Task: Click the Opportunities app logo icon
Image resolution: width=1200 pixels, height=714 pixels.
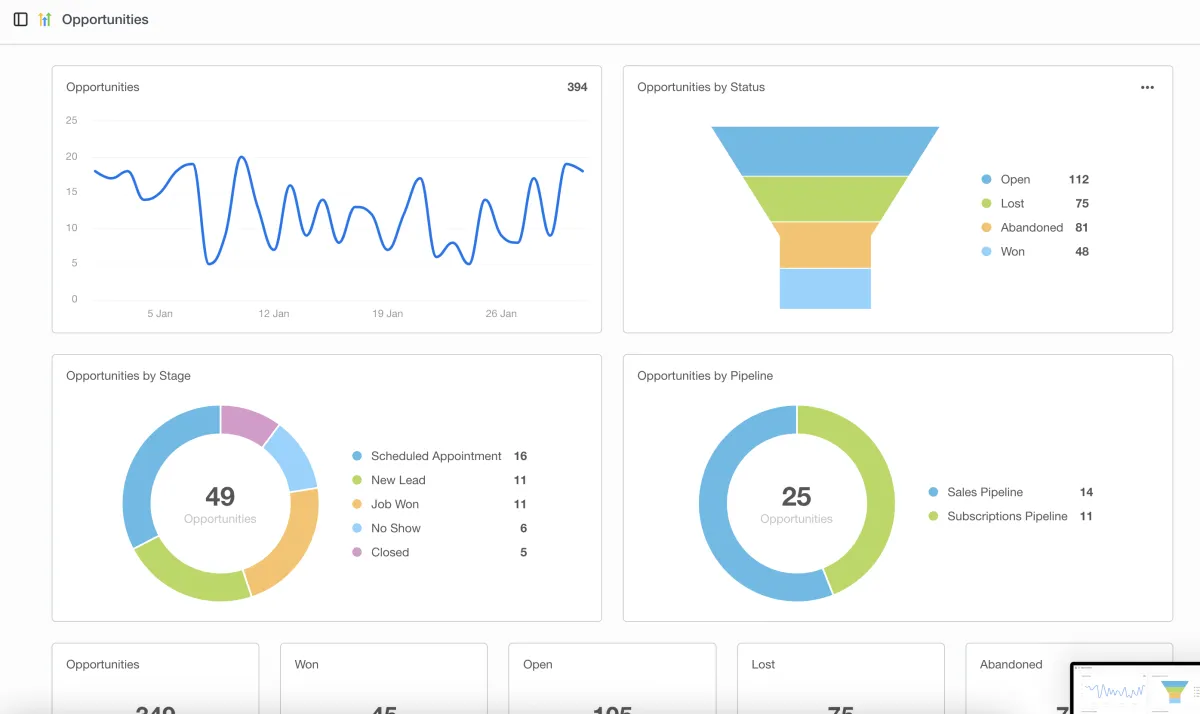Action: click(x=45, y=19)
